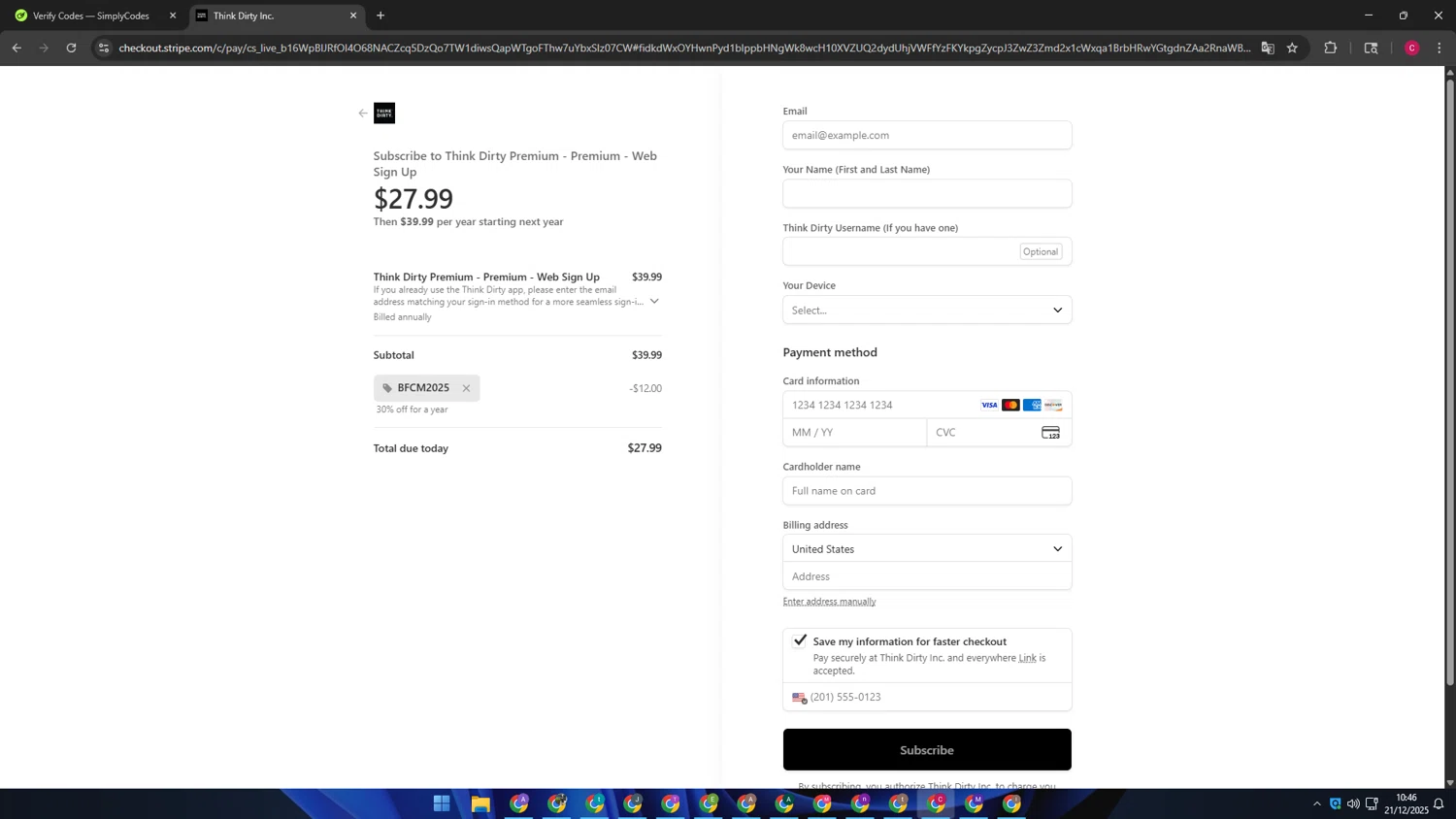Viewport: 1456px width, 819px height.
Task: Open a new browser tab
Action: click(381, 16)
